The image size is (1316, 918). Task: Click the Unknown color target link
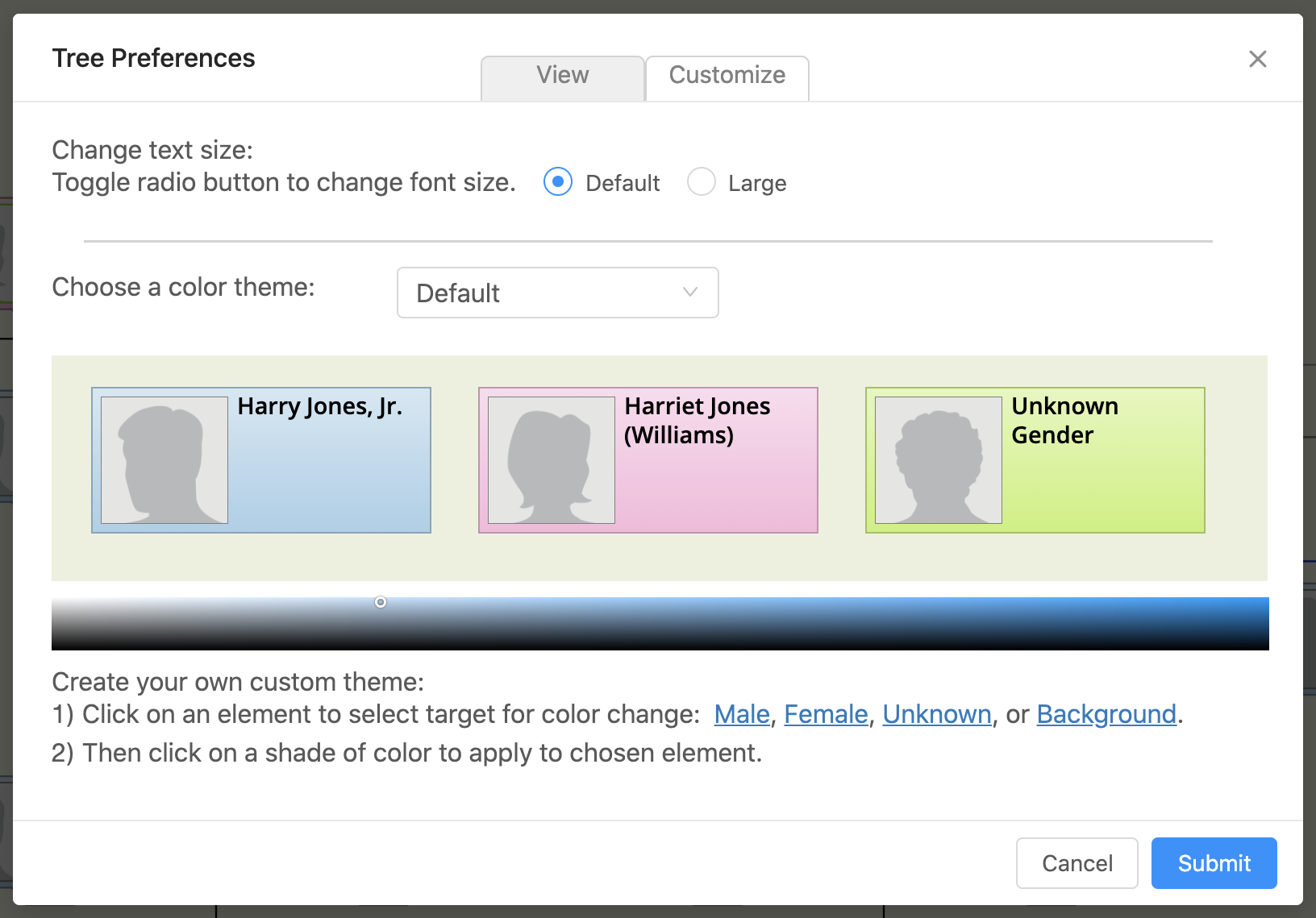point(936,714)
